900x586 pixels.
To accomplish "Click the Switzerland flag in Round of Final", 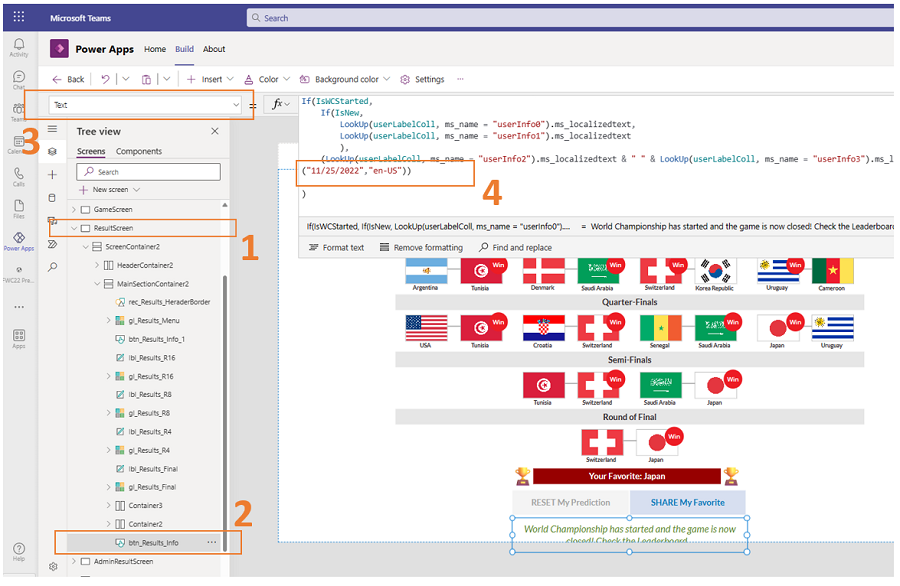I will click(x=602, y=443).
